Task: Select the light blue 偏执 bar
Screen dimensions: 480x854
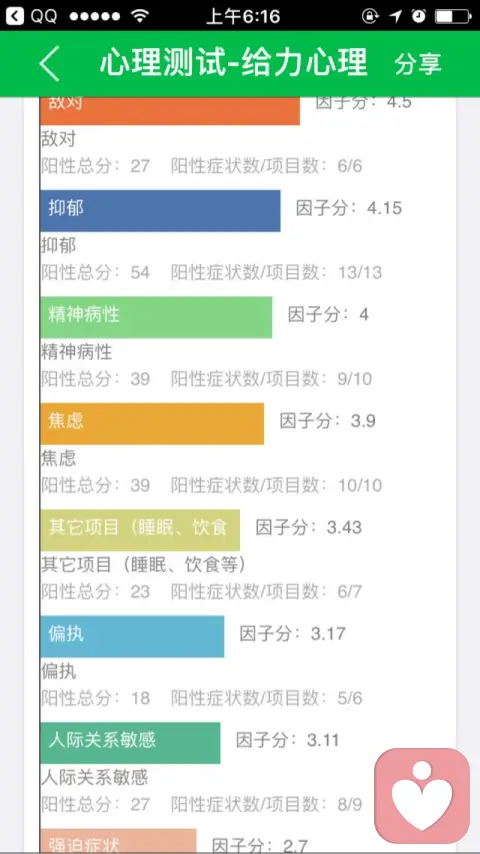Action: [132, 637]
